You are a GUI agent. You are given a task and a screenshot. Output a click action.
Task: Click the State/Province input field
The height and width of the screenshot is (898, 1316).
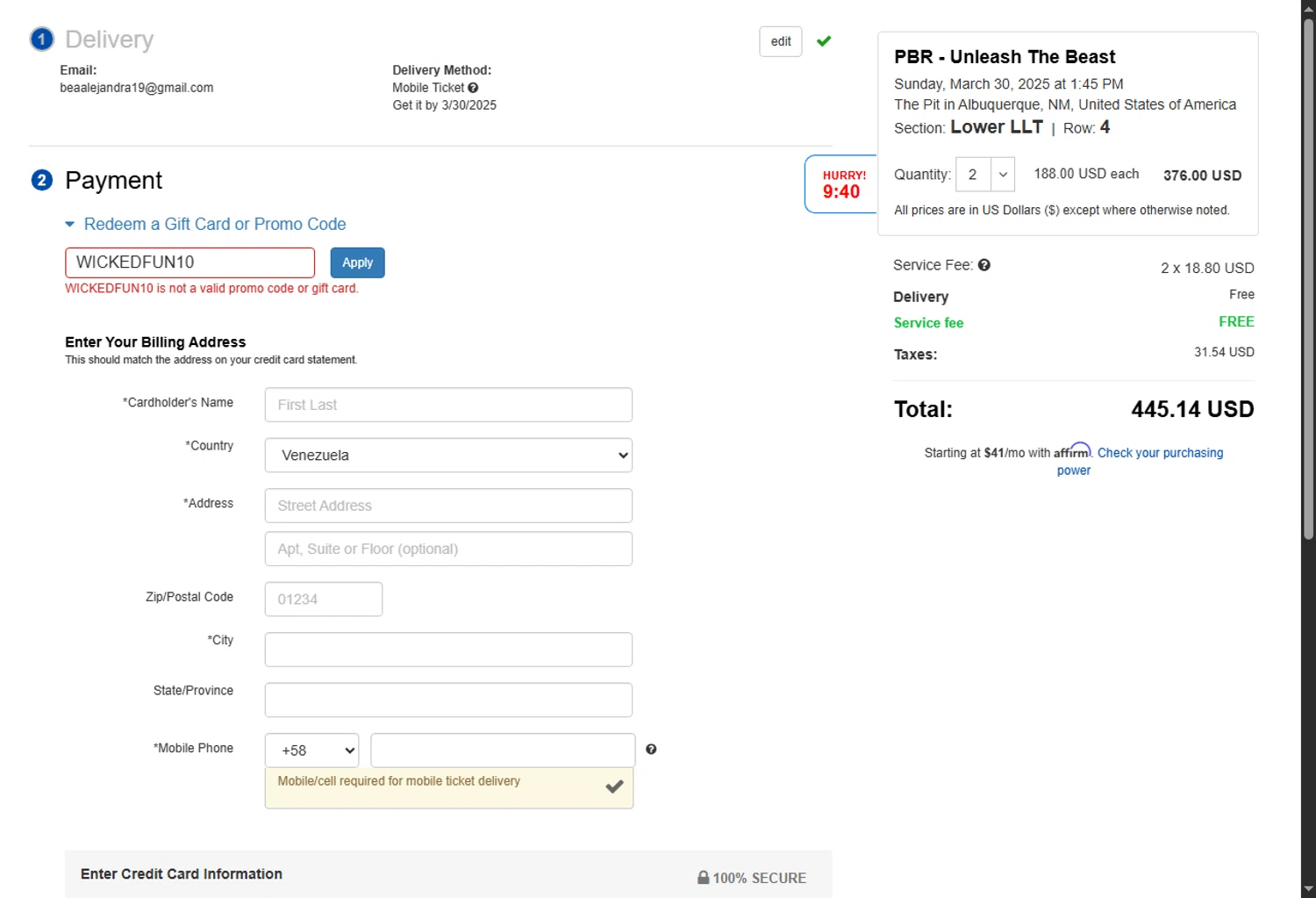(448, 700)
